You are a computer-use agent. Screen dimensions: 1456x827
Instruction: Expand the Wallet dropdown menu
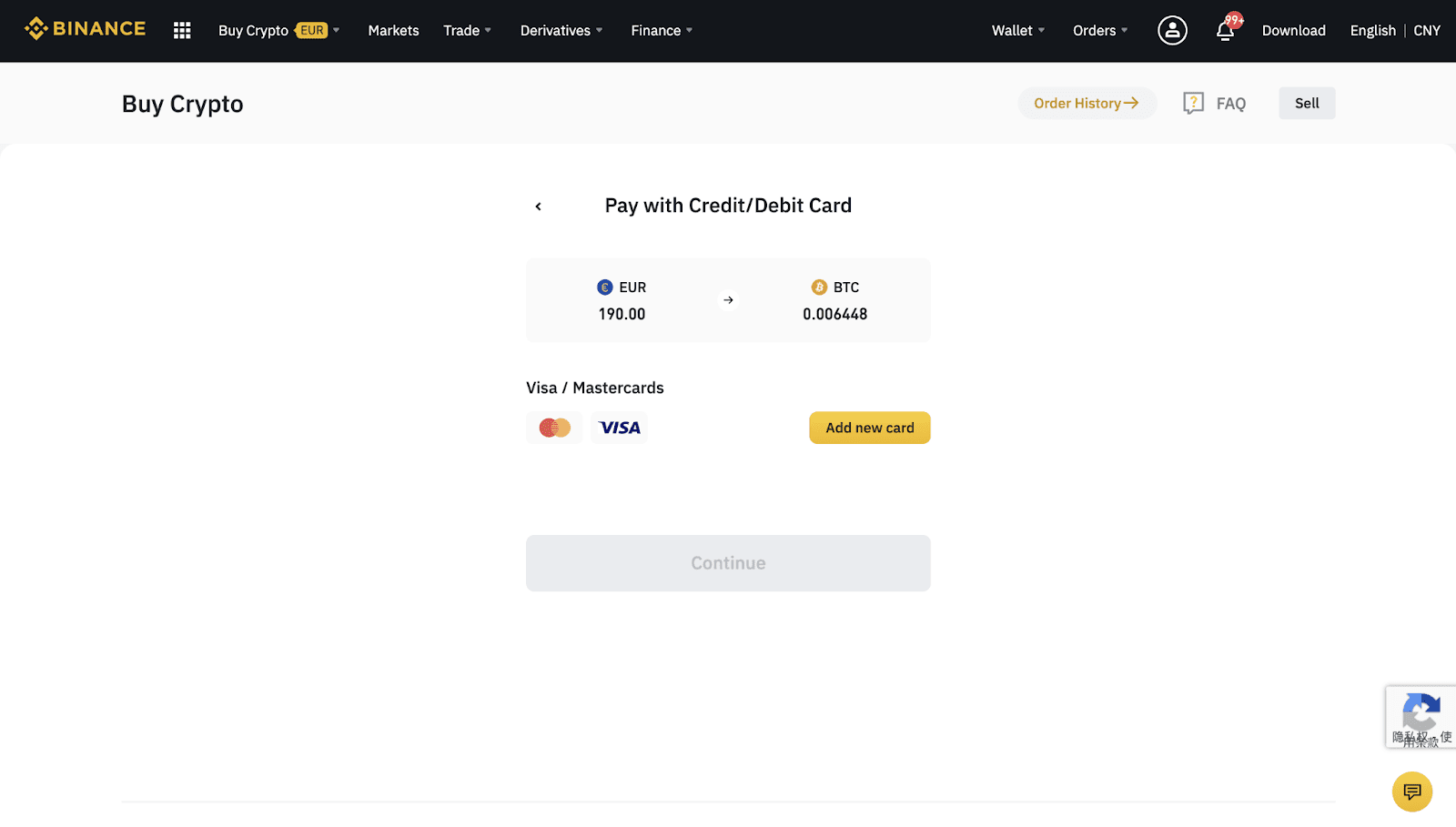click(x=1018, y=31)
